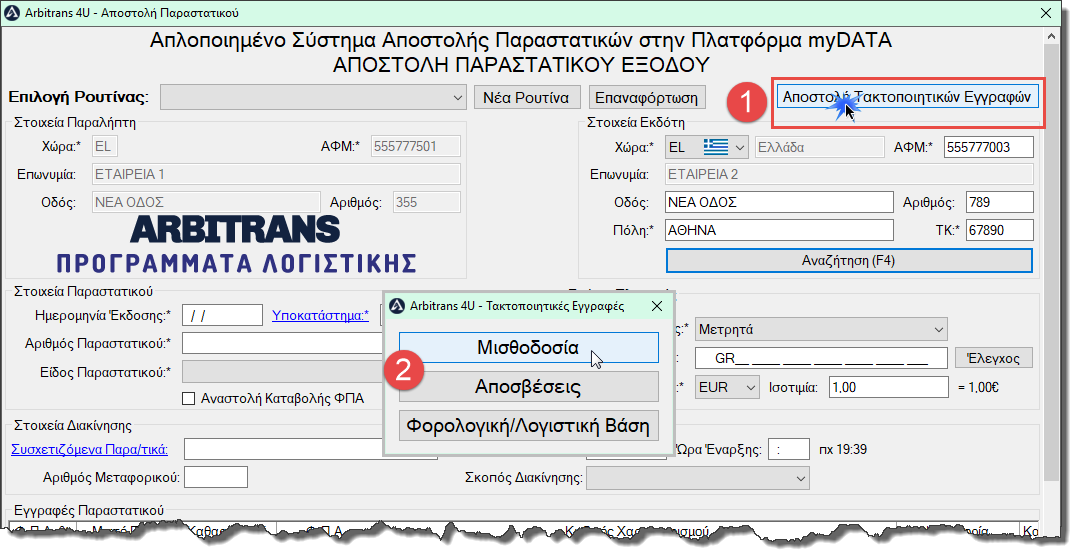Open the Σκοπός Διακίνησης dropdown

click(x=698, y=478)
